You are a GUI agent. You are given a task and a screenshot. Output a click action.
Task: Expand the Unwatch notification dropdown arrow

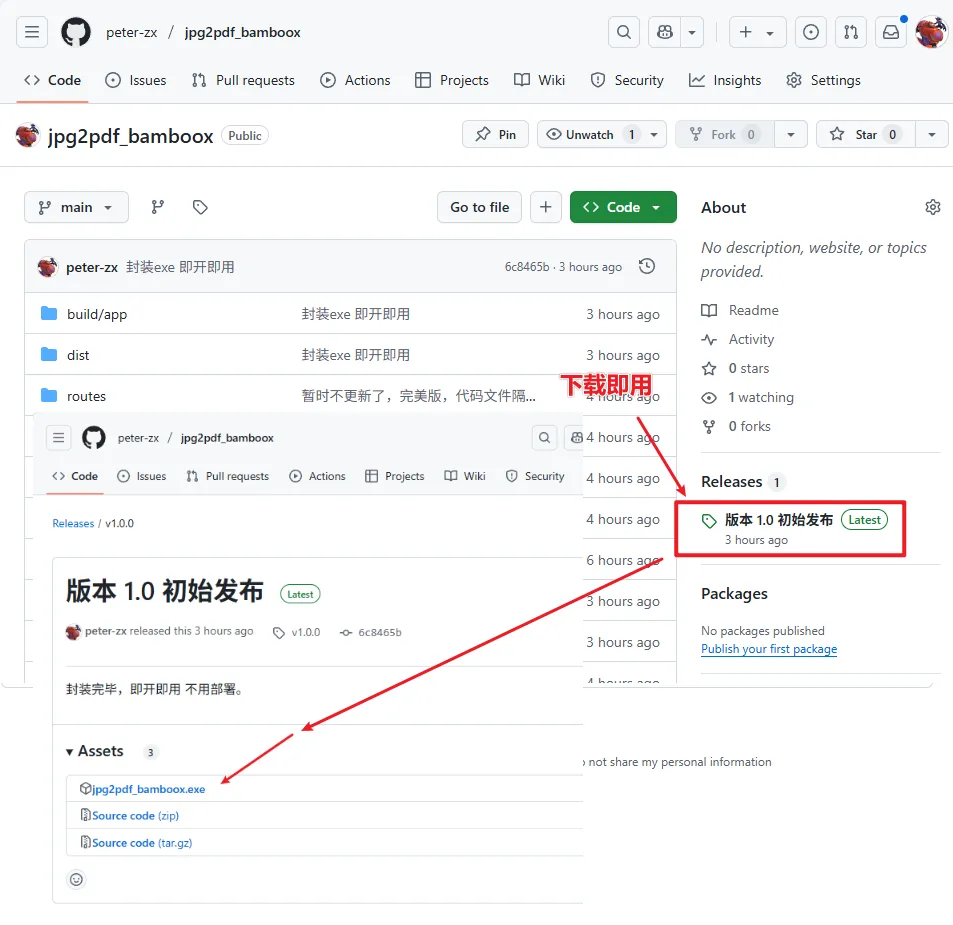click(654, 134)
